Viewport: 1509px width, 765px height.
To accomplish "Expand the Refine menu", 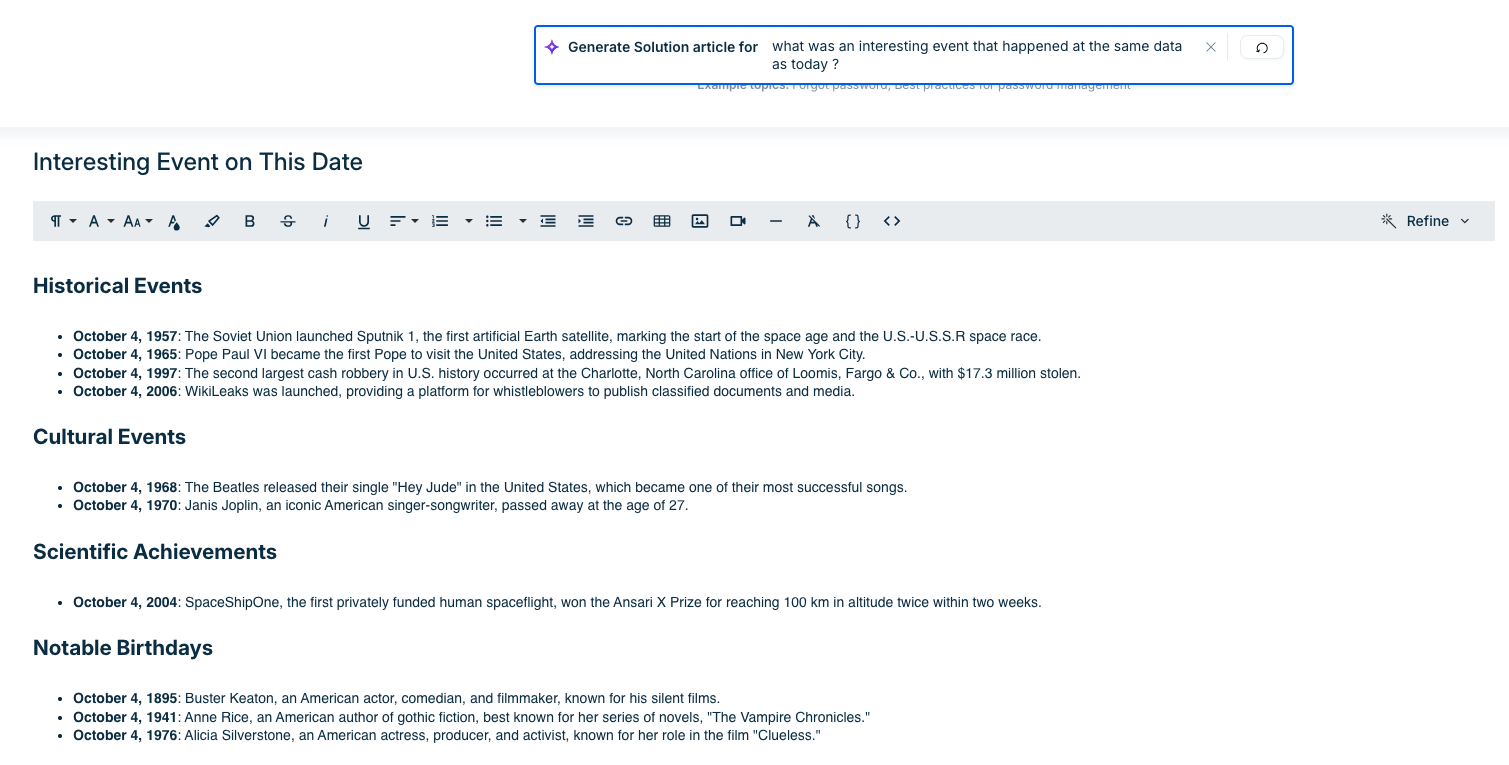I will coord(1426,221).
